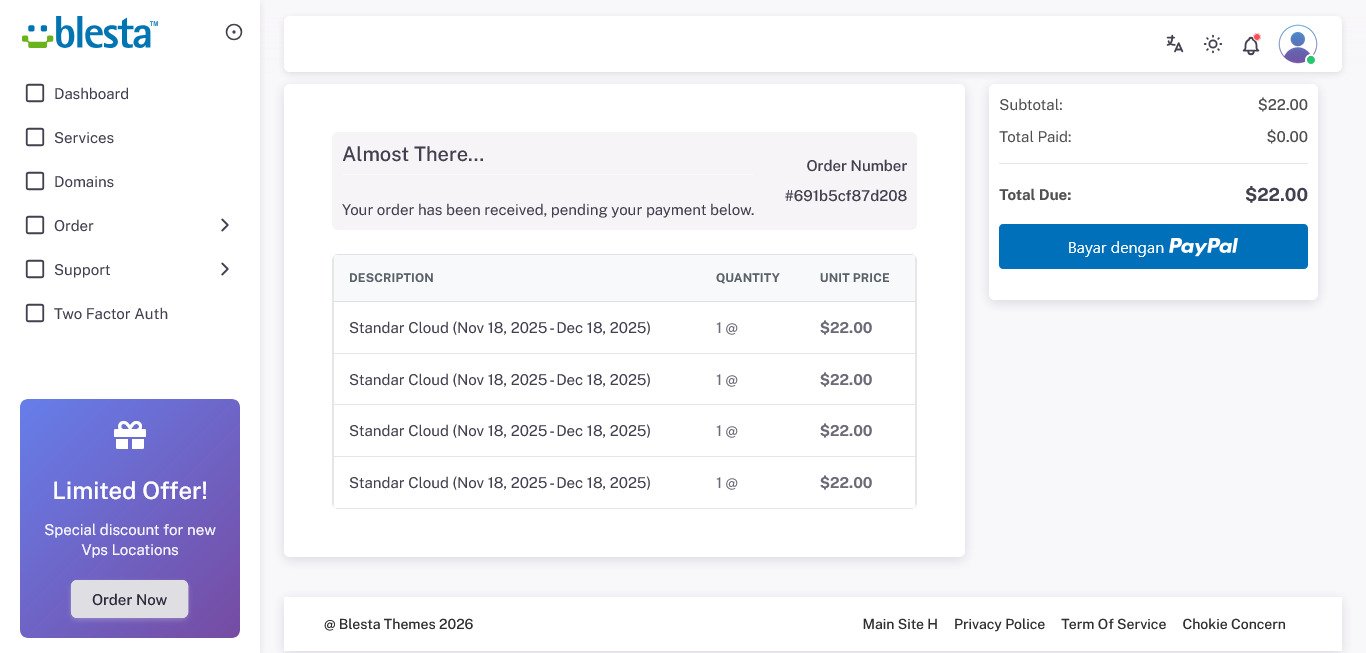
Task: Expand the Order submenu chevron
Action: click(225, 225)
